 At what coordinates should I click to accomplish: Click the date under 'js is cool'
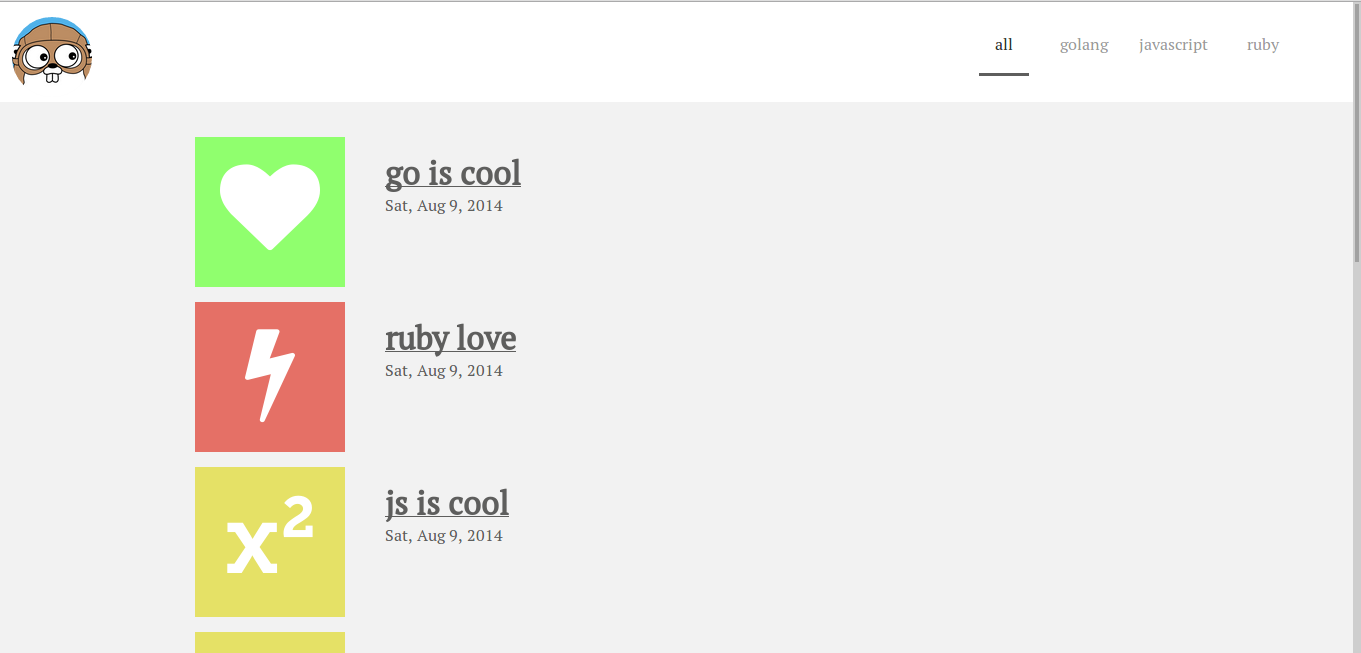444,536
